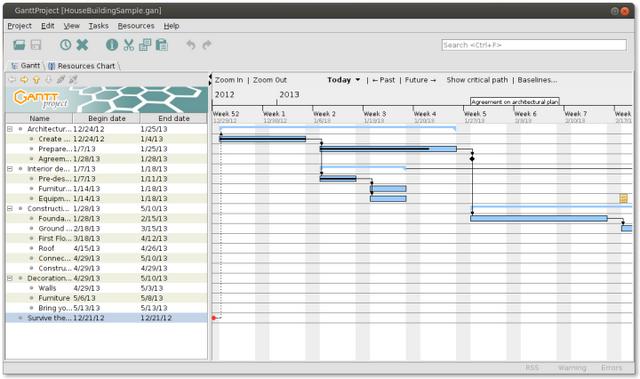
Task: Click the Search input field
Action: pos(534,45)
